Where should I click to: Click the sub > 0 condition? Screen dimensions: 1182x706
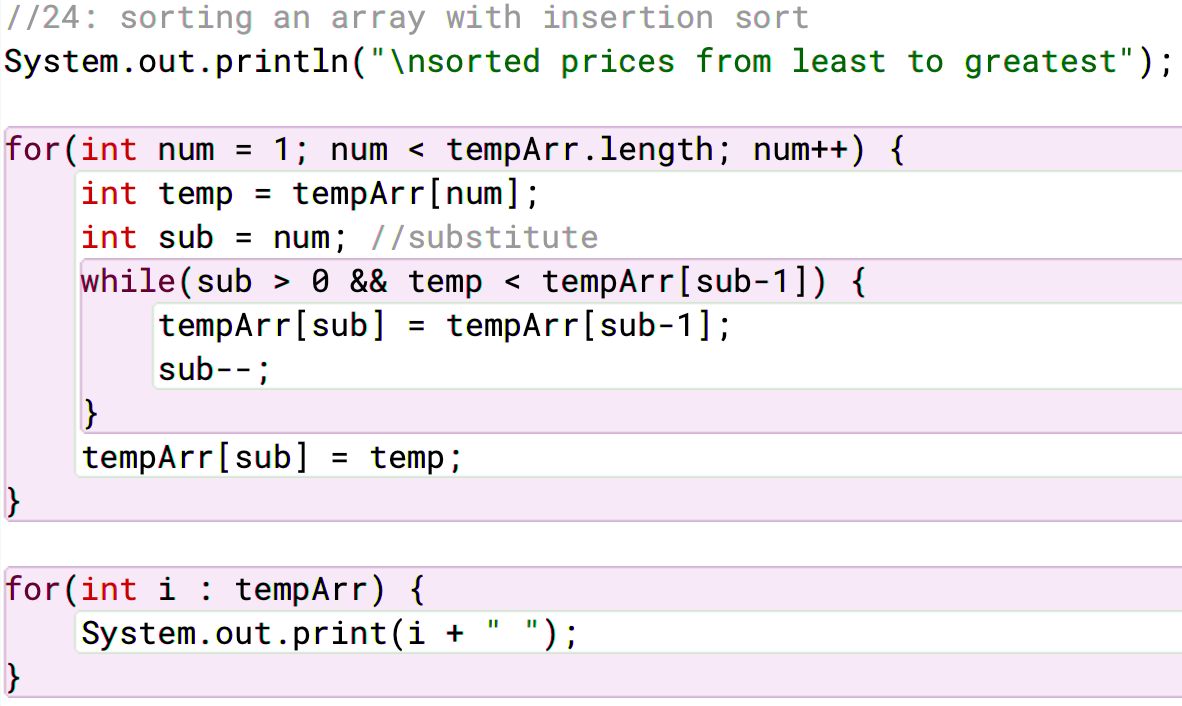tap(263, 282)
